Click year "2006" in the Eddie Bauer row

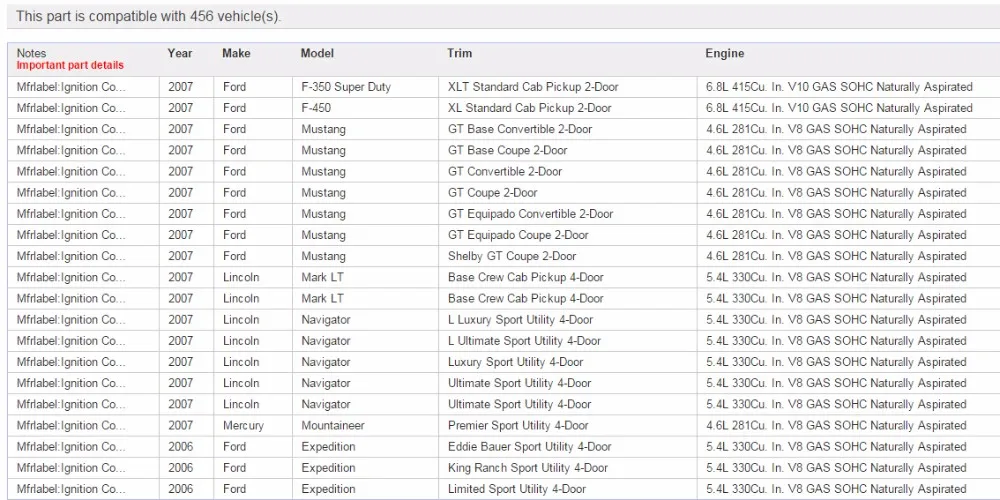coord(180,446)
